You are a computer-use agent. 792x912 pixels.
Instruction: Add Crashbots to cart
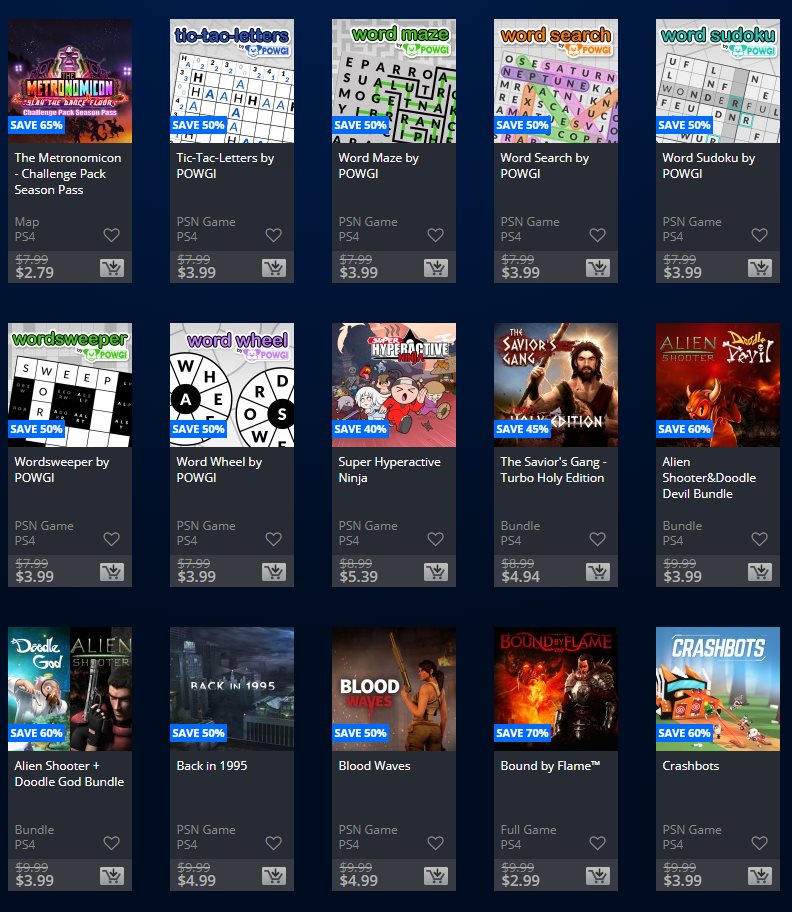(x=759, y=876)
